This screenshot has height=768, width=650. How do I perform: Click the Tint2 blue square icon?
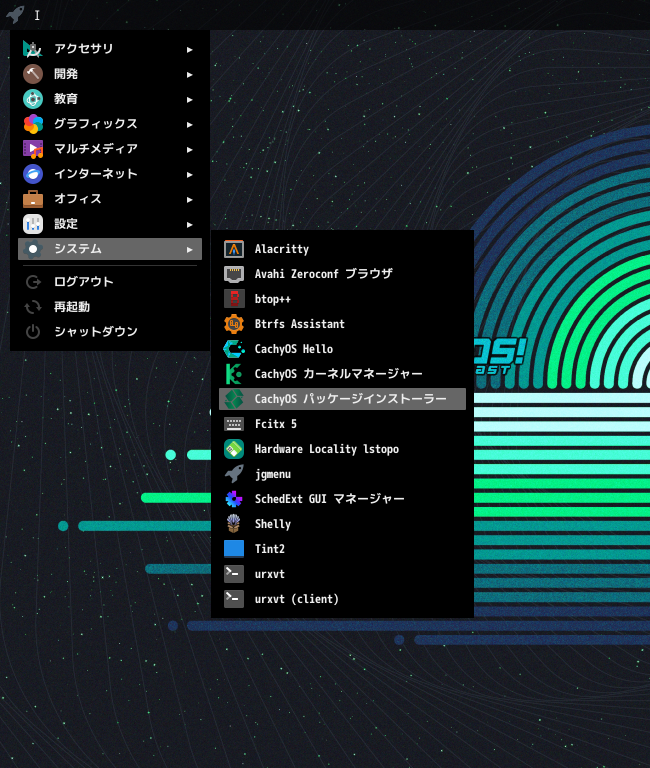pyautogui.click(x=234, y=549)
